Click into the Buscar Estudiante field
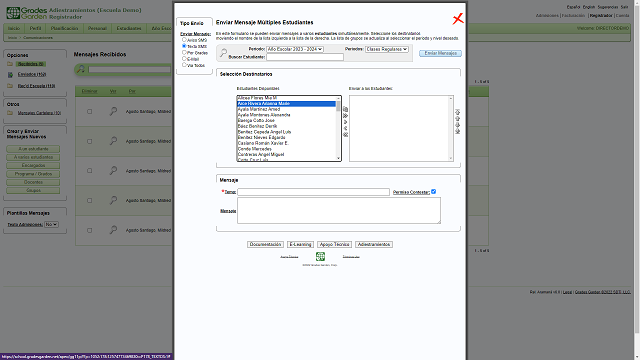 (305, 57)
